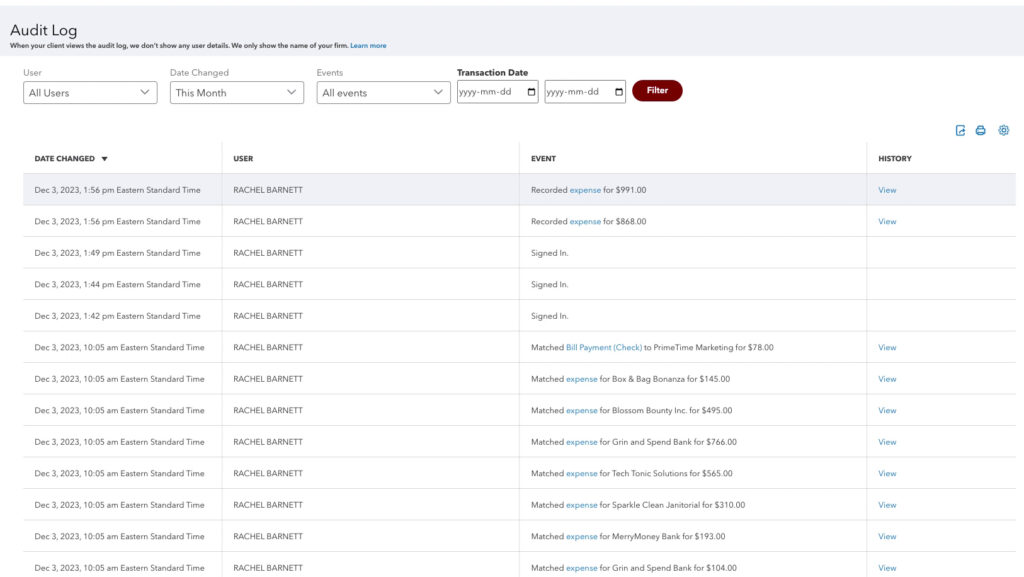Open the calendar picker for the start date
The image size is (1024, 577).
click(530, 90)
